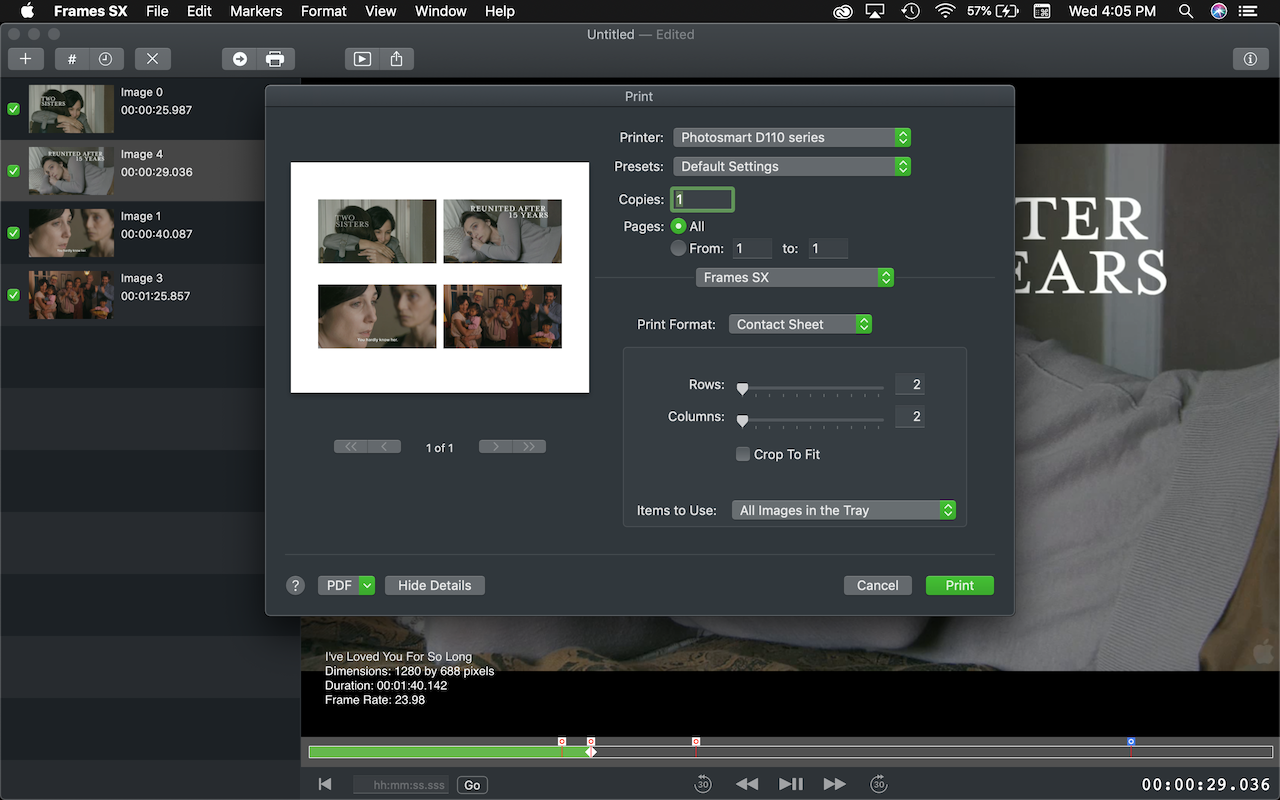Click the hash numbering toolbar icon

tap(72, 59)
